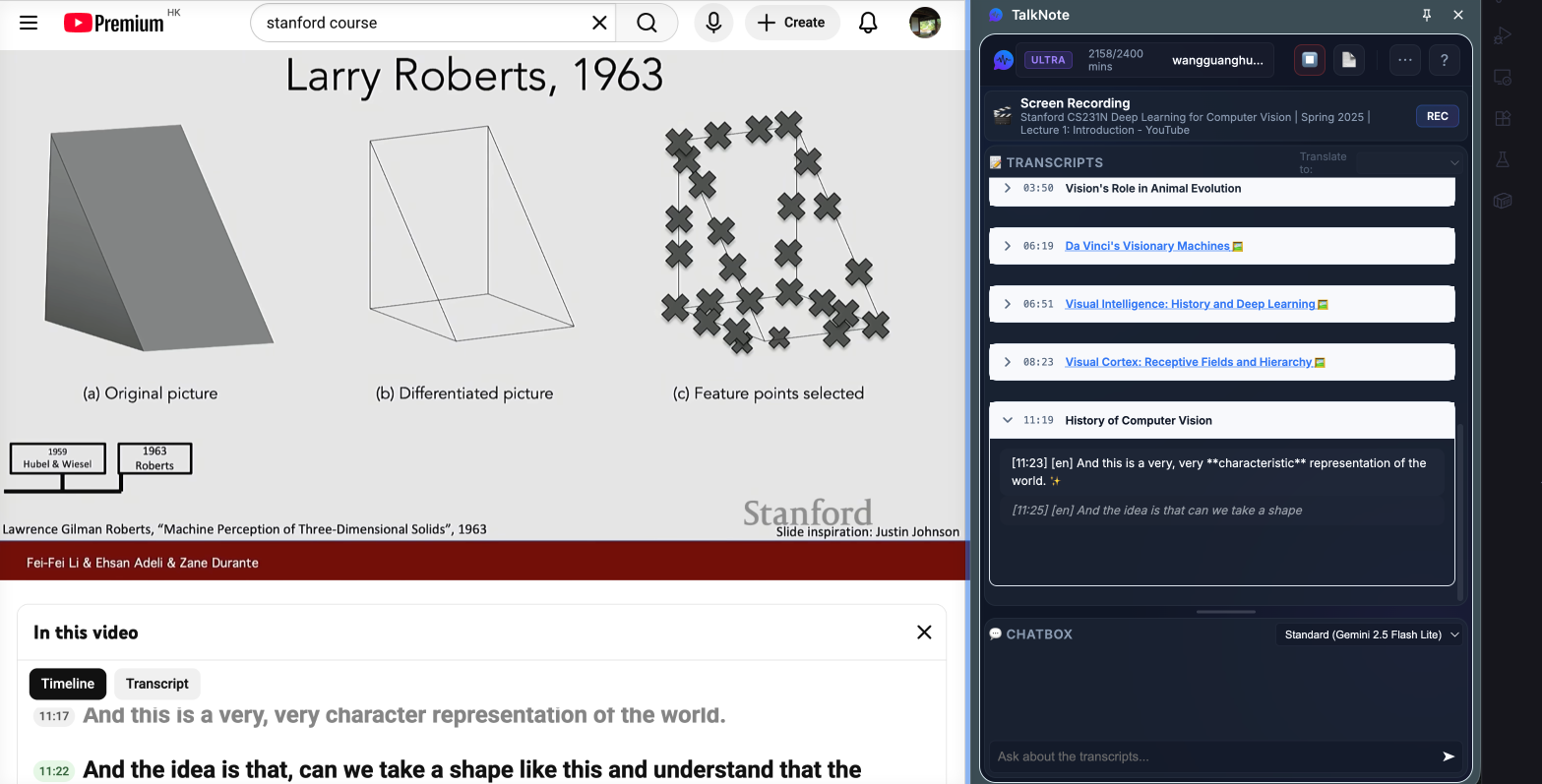1542x784 pixels.
Task: Select the flask icon in the right edge sidebar
Action: coord(1503,159)
